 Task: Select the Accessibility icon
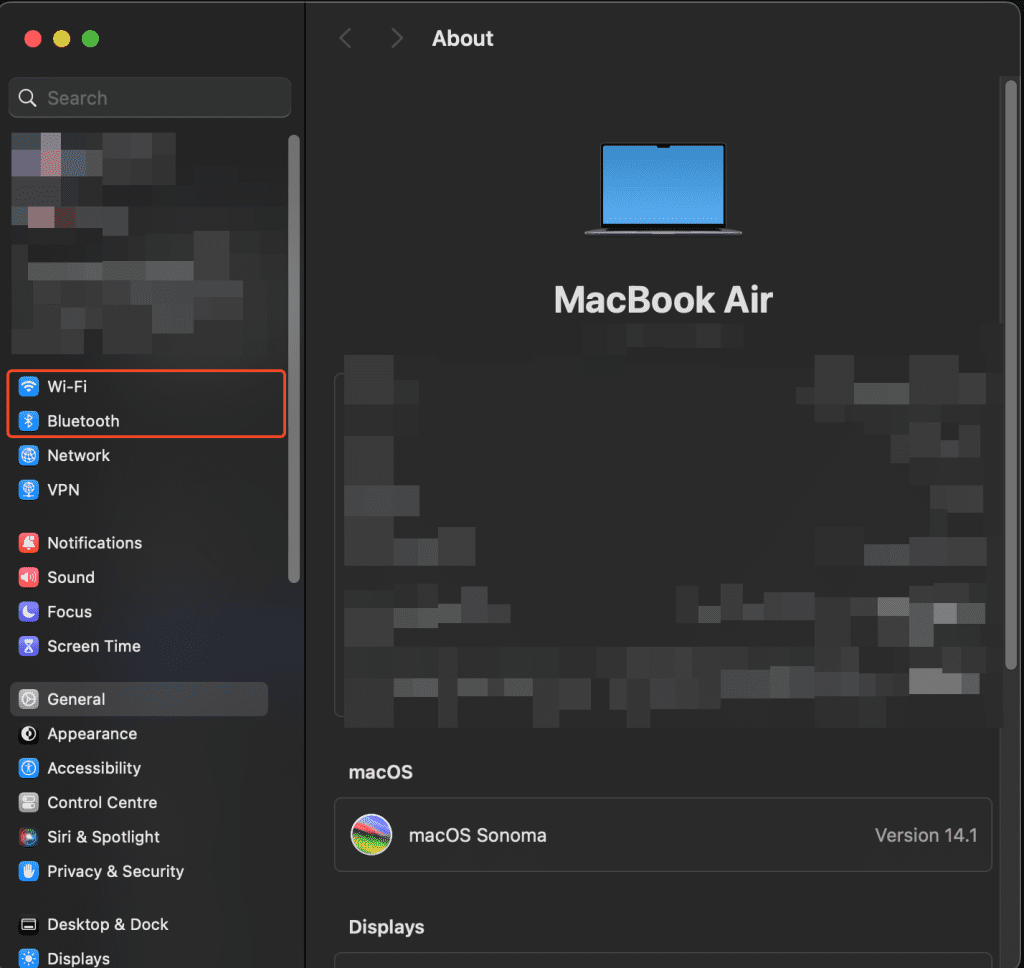click(x=29, y=769)
